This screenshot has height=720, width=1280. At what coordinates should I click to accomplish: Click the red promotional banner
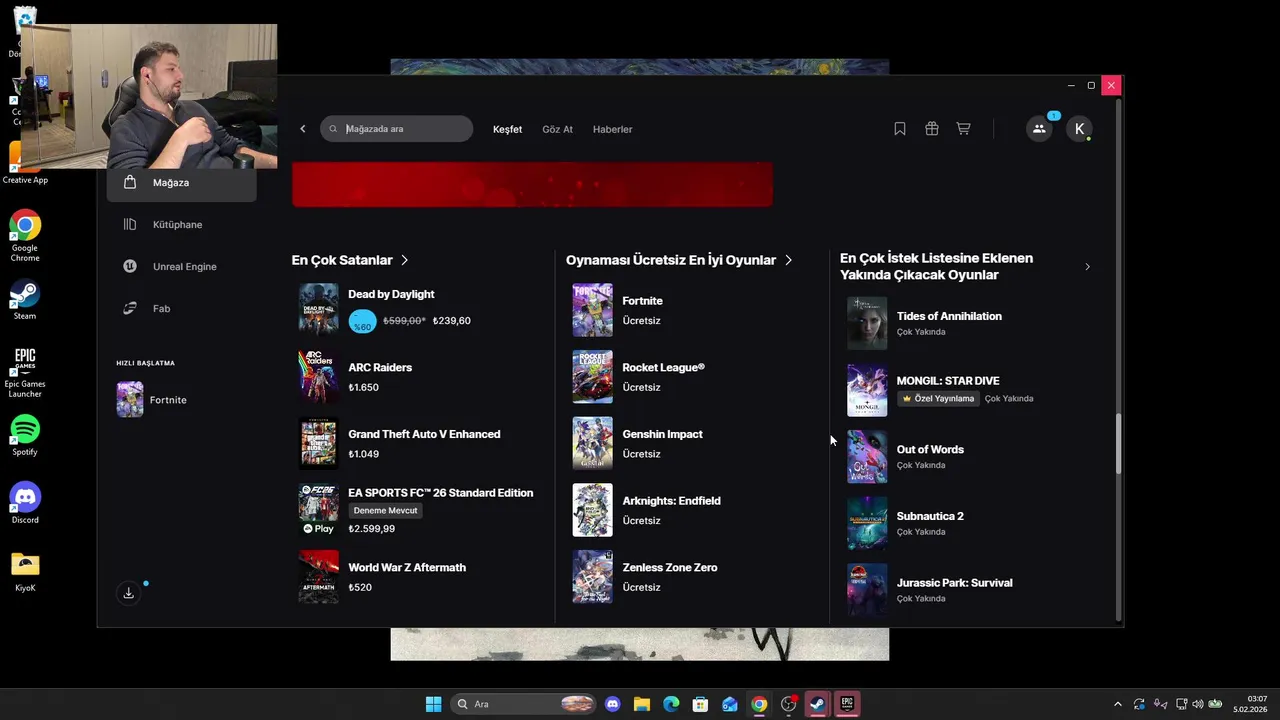point(532,184)
